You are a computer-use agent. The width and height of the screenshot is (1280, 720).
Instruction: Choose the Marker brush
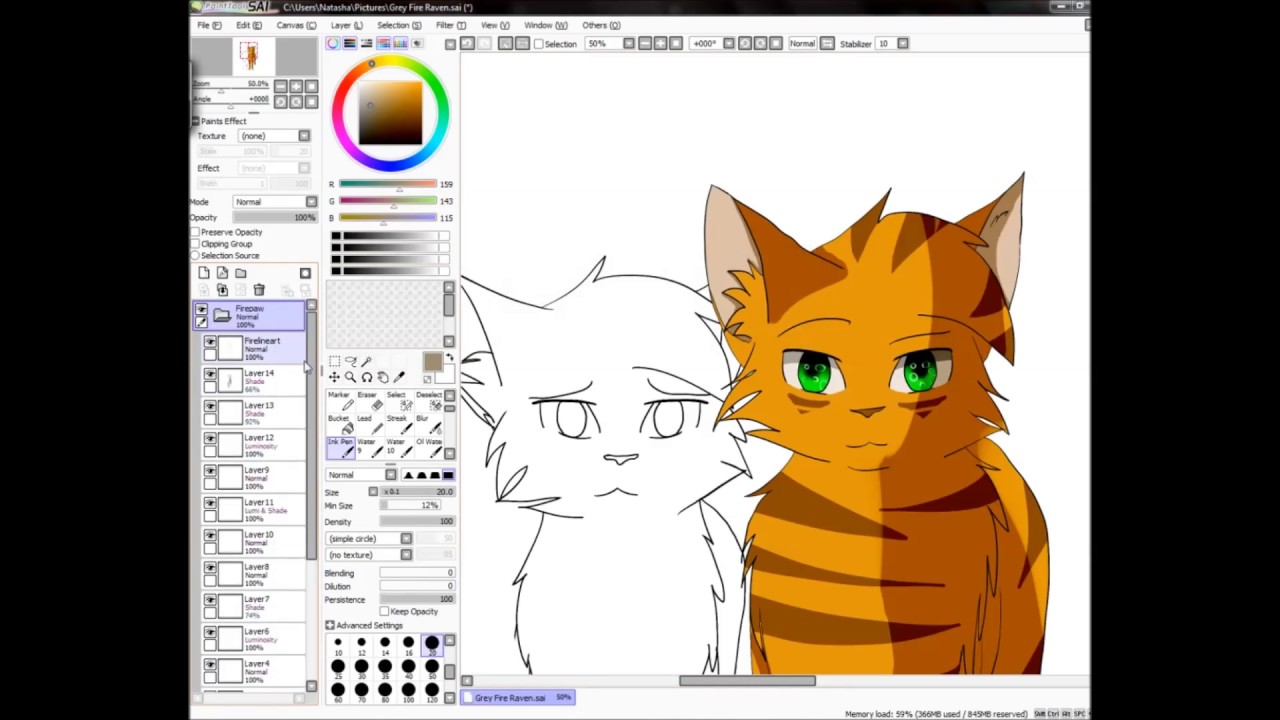(340, 401)
